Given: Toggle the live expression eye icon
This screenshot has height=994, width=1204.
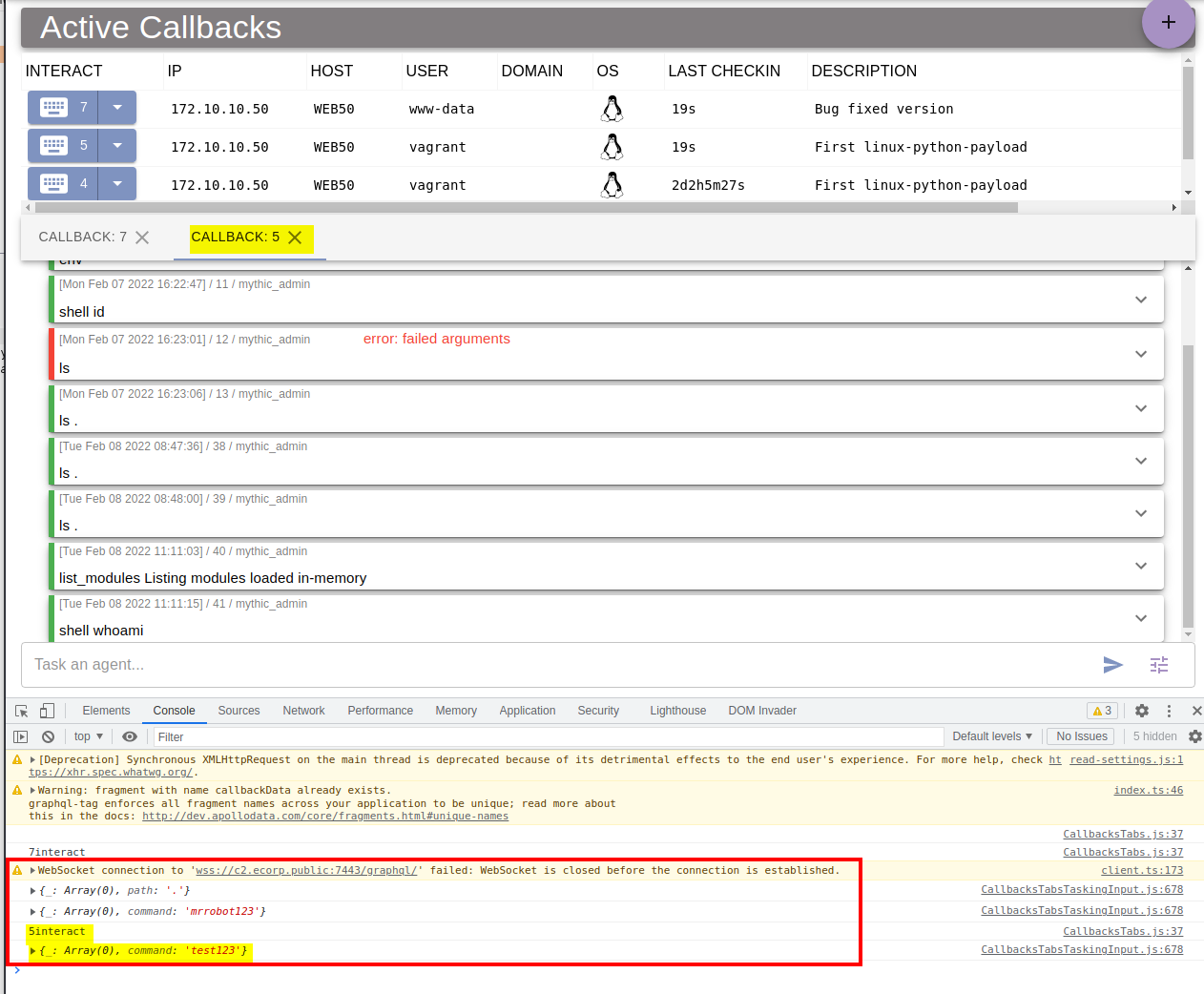Looking at the screenshot, I should [x=130, y=735].
